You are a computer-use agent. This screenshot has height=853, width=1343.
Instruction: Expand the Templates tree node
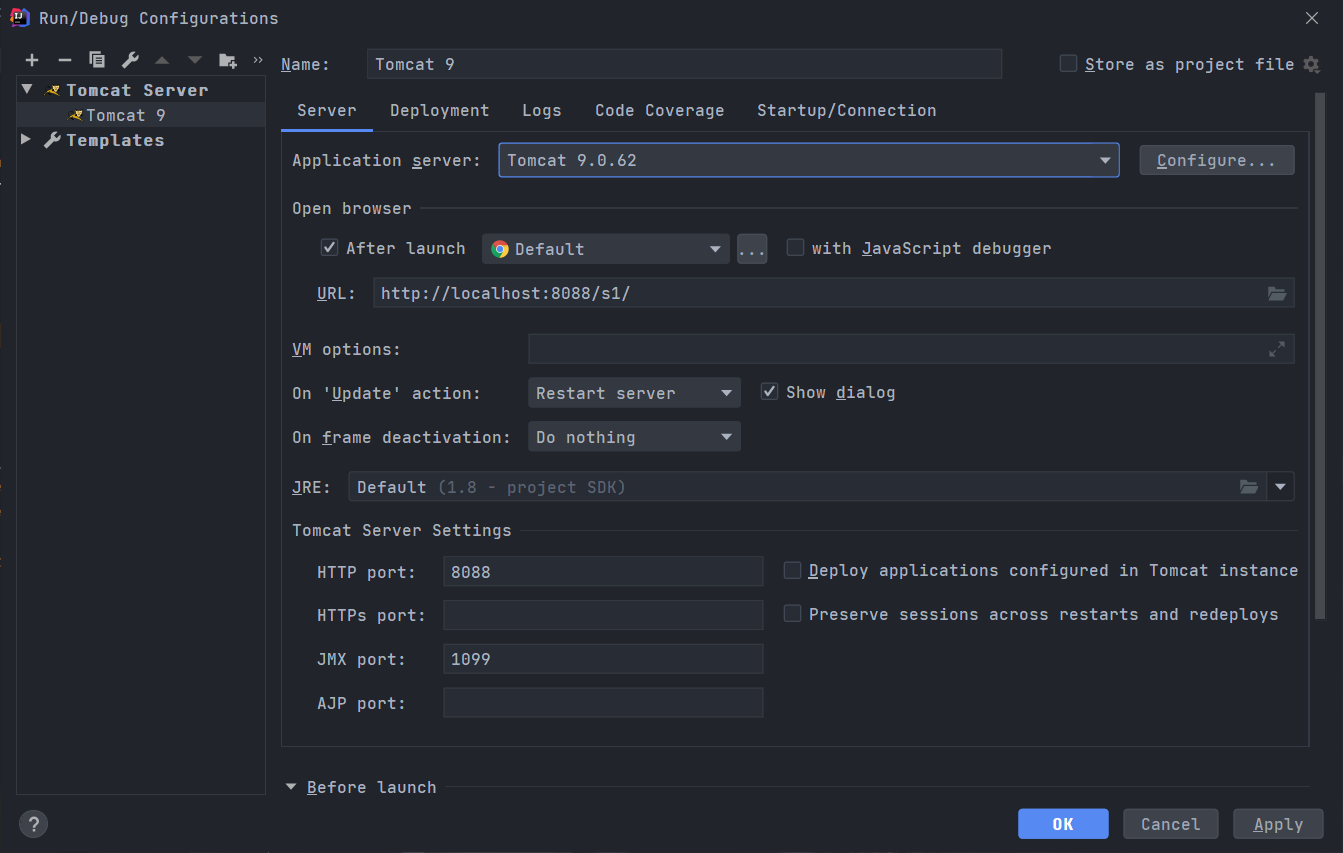pos(26,140)
